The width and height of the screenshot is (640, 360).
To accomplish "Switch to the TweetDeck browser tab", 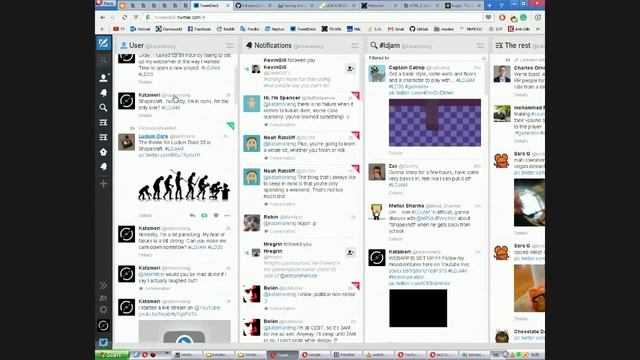I will pos(211,5).
